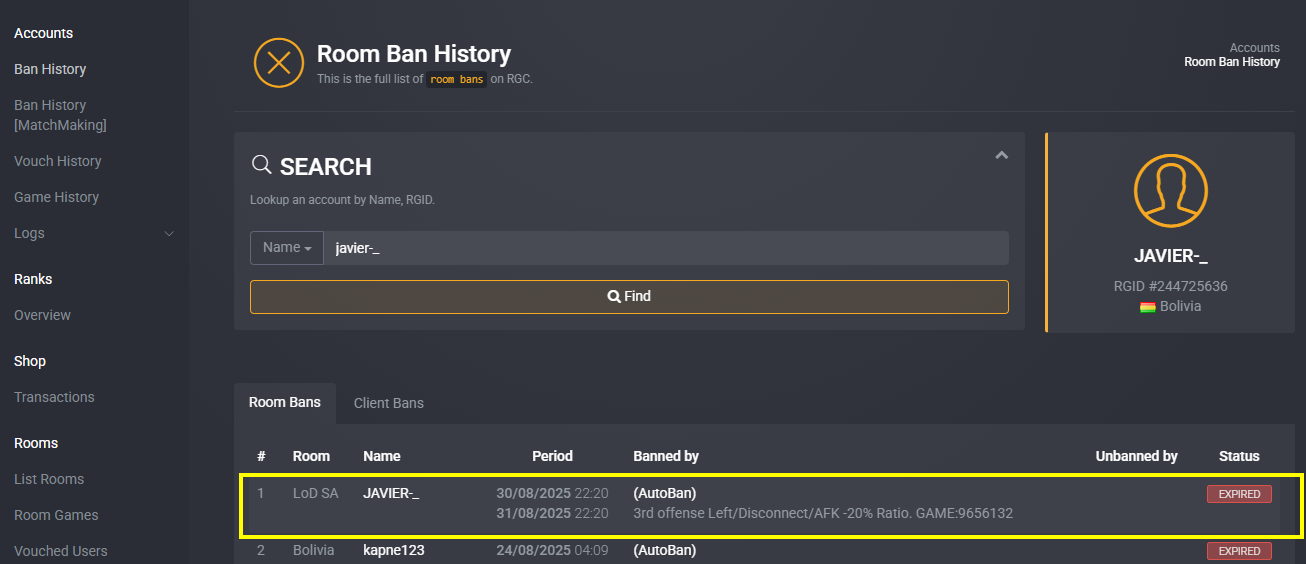1306x564 pixels.
Task: Switch to the Room Bans tab
Action: click(285, 402)
